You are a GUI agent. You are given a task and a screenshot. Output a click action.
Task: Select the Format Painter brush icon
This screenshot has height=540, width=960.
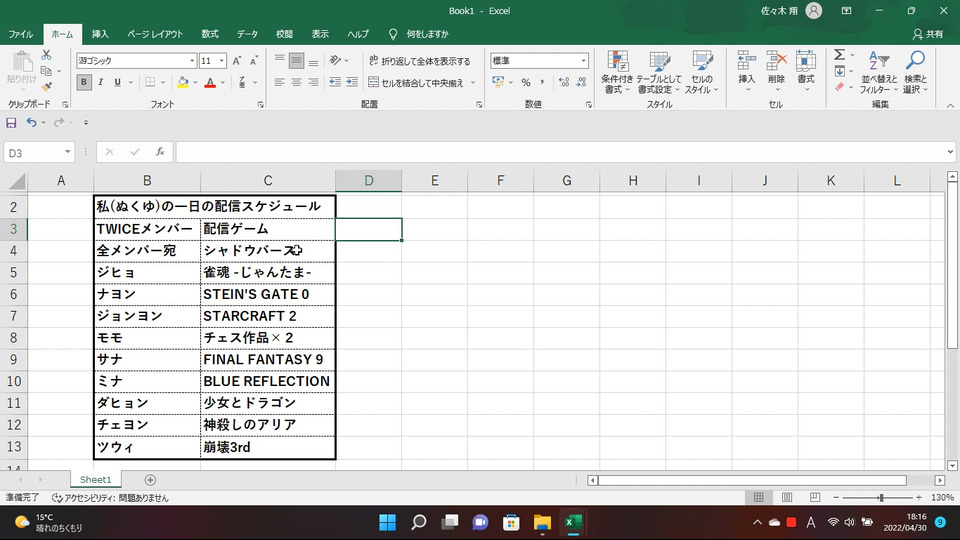(47, 87)
